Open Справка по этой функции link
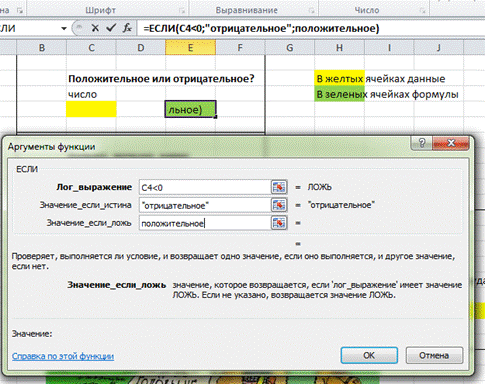The image size is (485, 384). point(63,356)
